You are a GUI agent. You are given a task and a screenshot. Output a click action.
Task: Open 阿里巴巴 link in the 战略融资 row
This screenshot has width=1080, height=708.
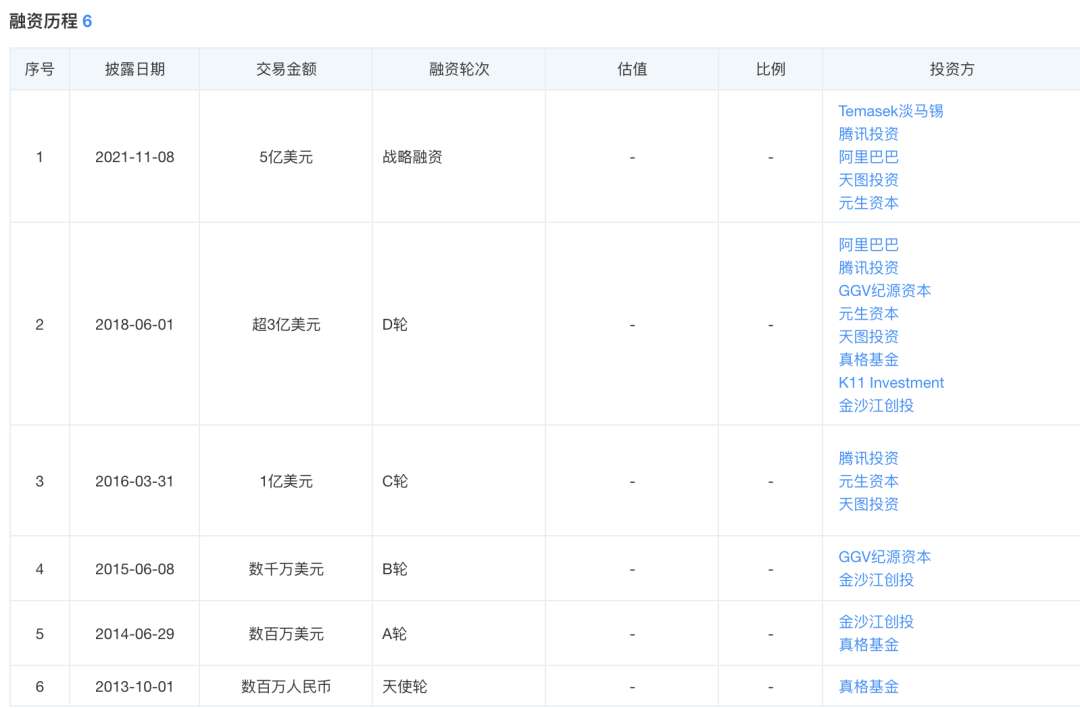tap(868, 157)
